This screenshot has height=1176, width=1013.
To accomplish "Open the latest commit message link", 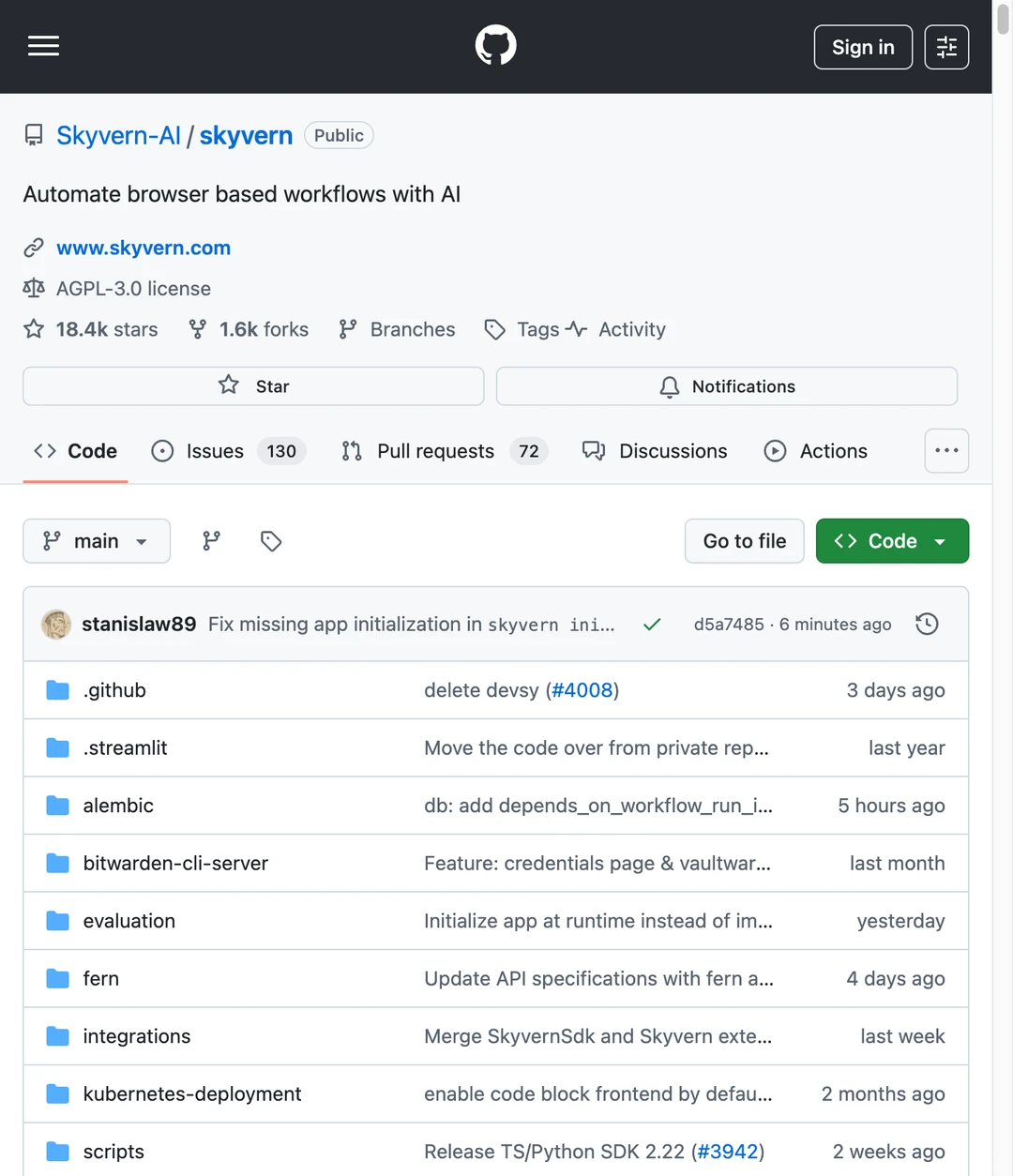I will pyautogui.click(x=412, y=625).
